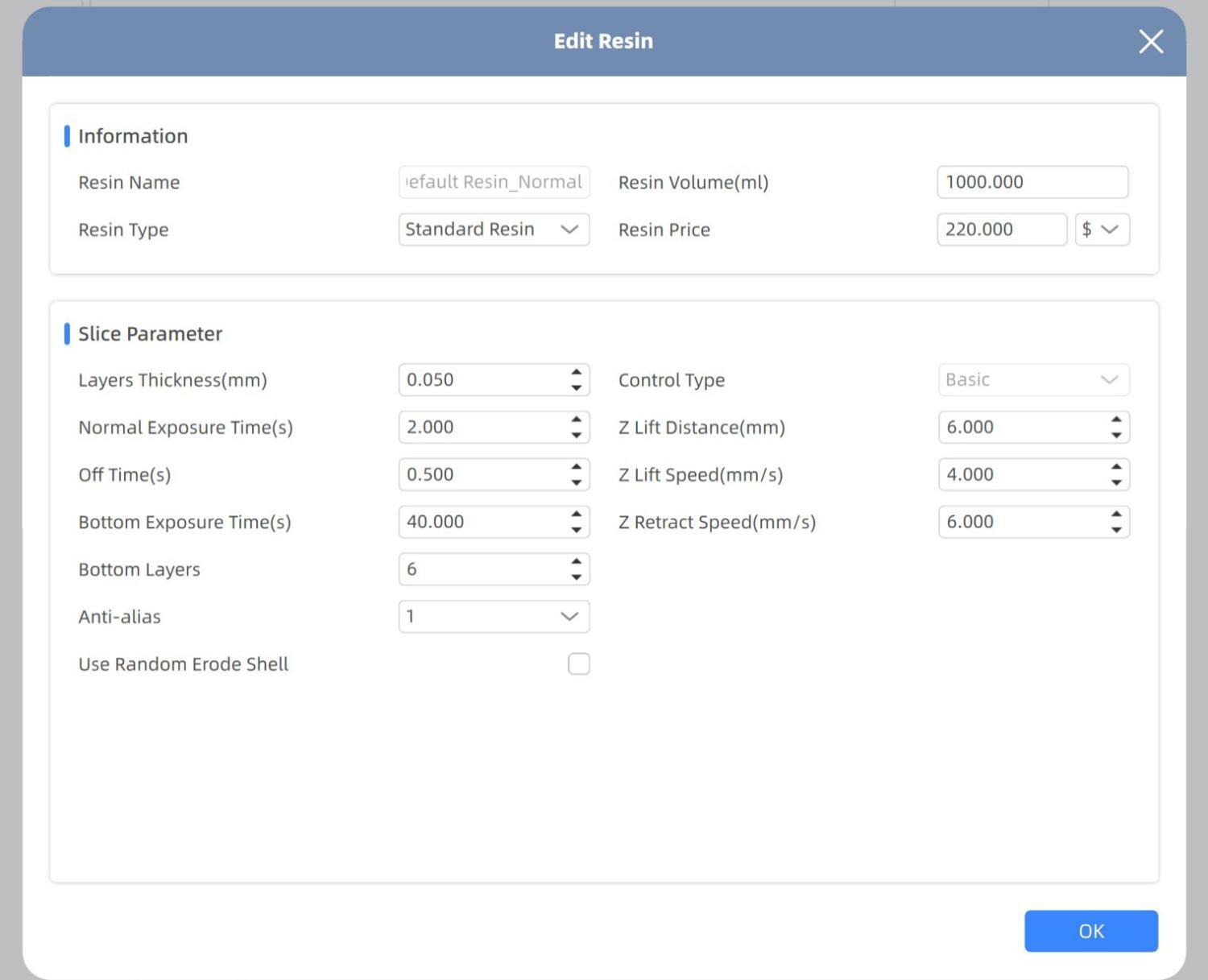Screen dimensions: 1208x980
Task: Increase Layers Thickness with up arrow
Action: 576,373
